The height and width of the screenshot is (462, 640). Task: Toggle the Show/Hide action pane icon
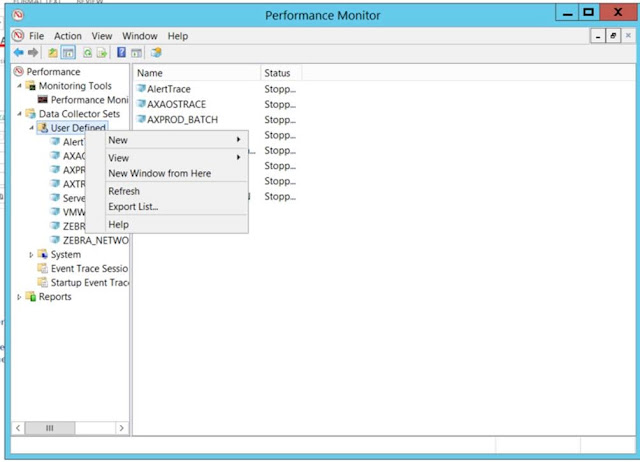pos(136,53)
